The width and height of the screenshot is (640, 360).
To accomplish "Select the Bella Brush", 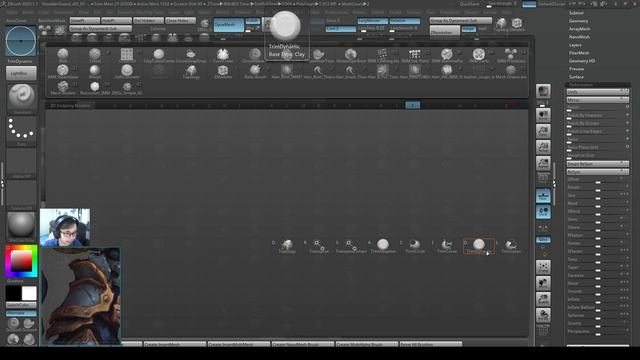I will point(255,71).
